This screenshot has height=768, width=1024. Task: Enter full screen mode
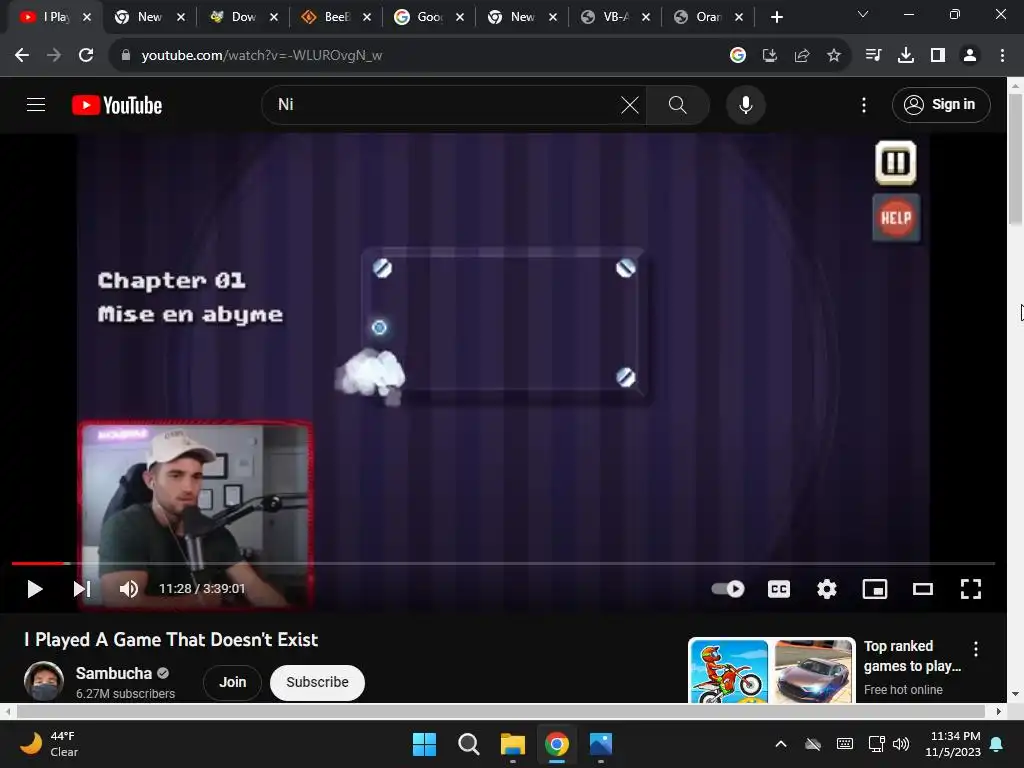tap(970, 589)
